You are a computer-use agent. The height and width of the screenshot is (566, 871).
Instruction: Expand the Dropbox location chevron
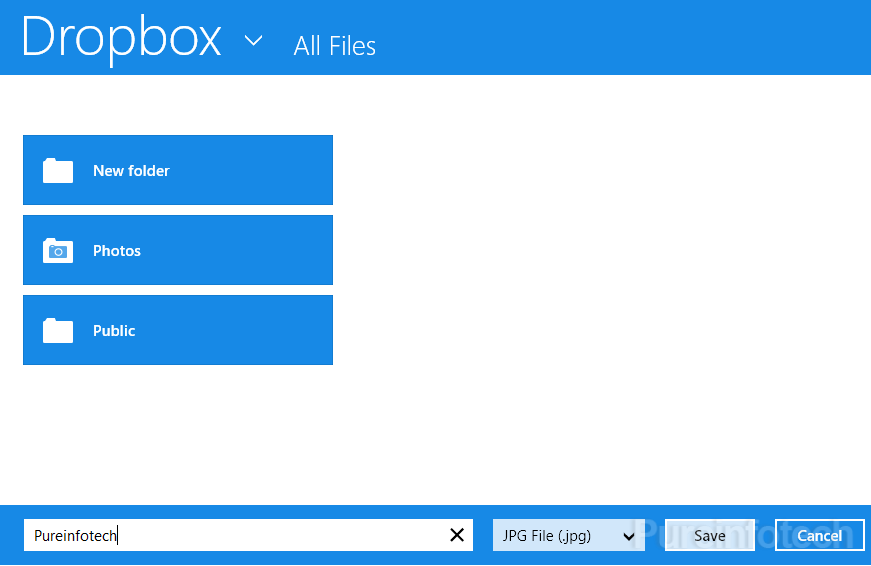click(253, 41)
